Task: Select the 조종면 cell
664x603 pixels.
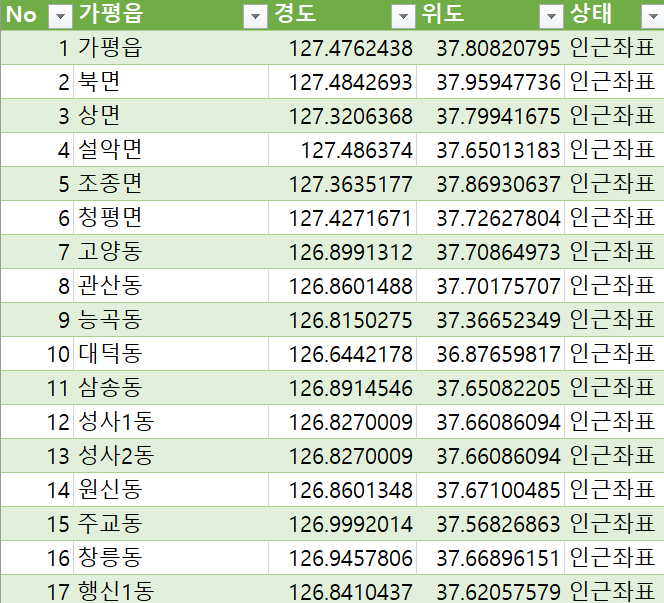Action: (171, 184)
